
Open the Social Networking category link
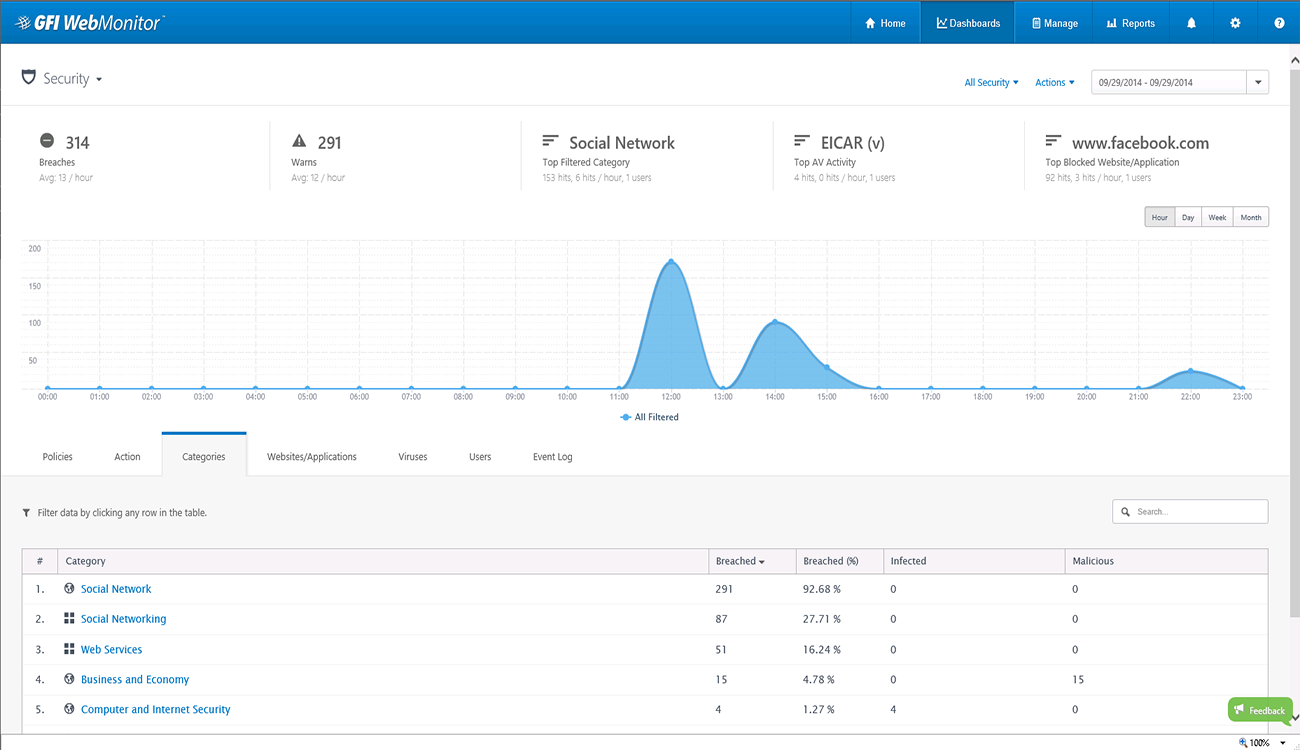point(124,619)
